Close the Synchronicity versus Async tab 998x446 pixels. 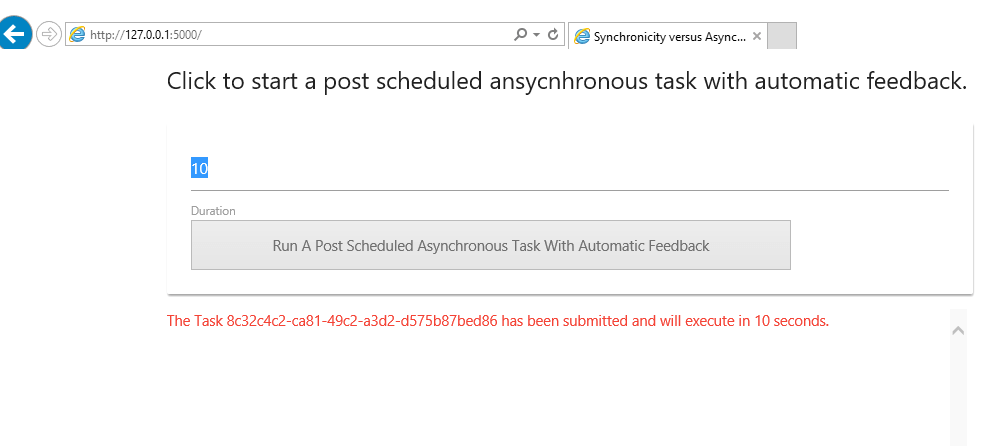tap(756, 36)
